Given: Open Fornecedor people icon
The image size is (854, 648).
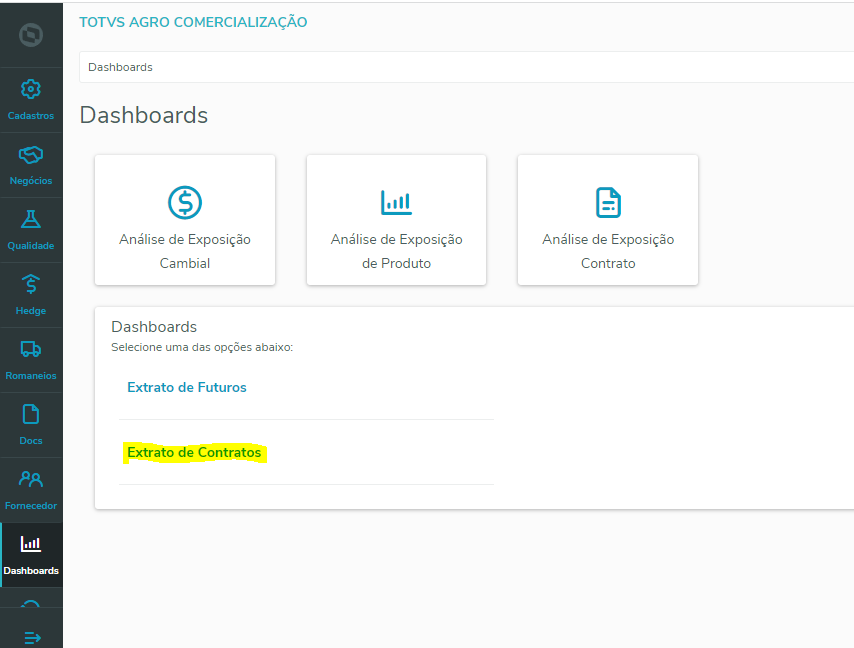Looking at the screenshot, I should coord(31,479).
